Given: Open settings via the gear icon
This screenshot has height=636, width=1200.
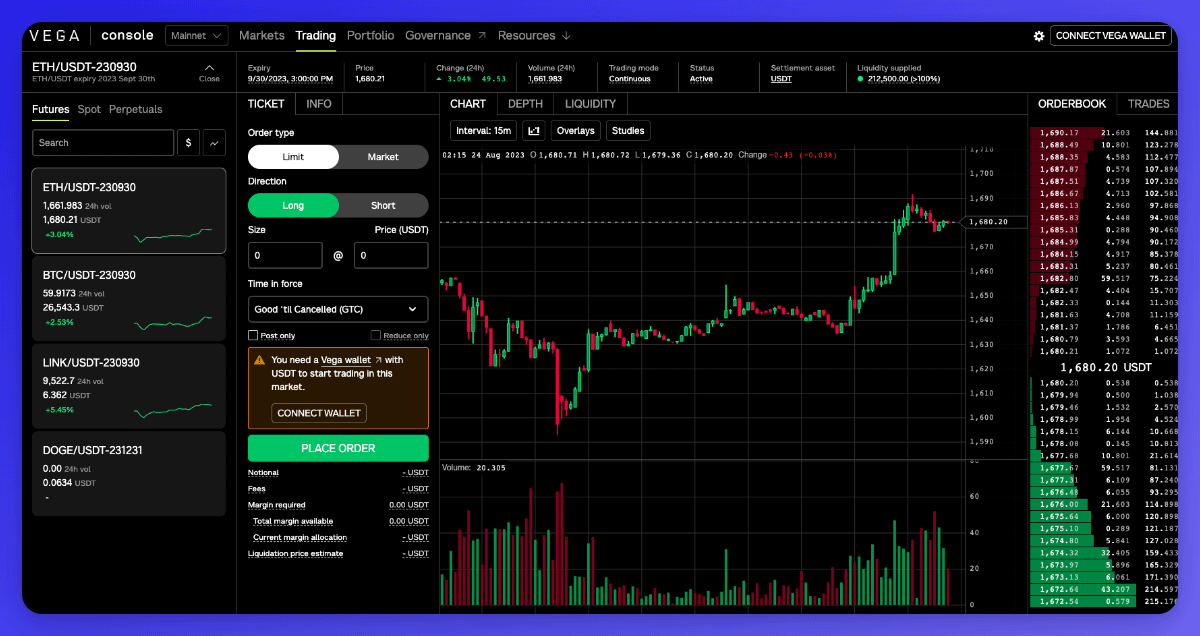Looking at the screenshot, I should (x=1039, y=36).
